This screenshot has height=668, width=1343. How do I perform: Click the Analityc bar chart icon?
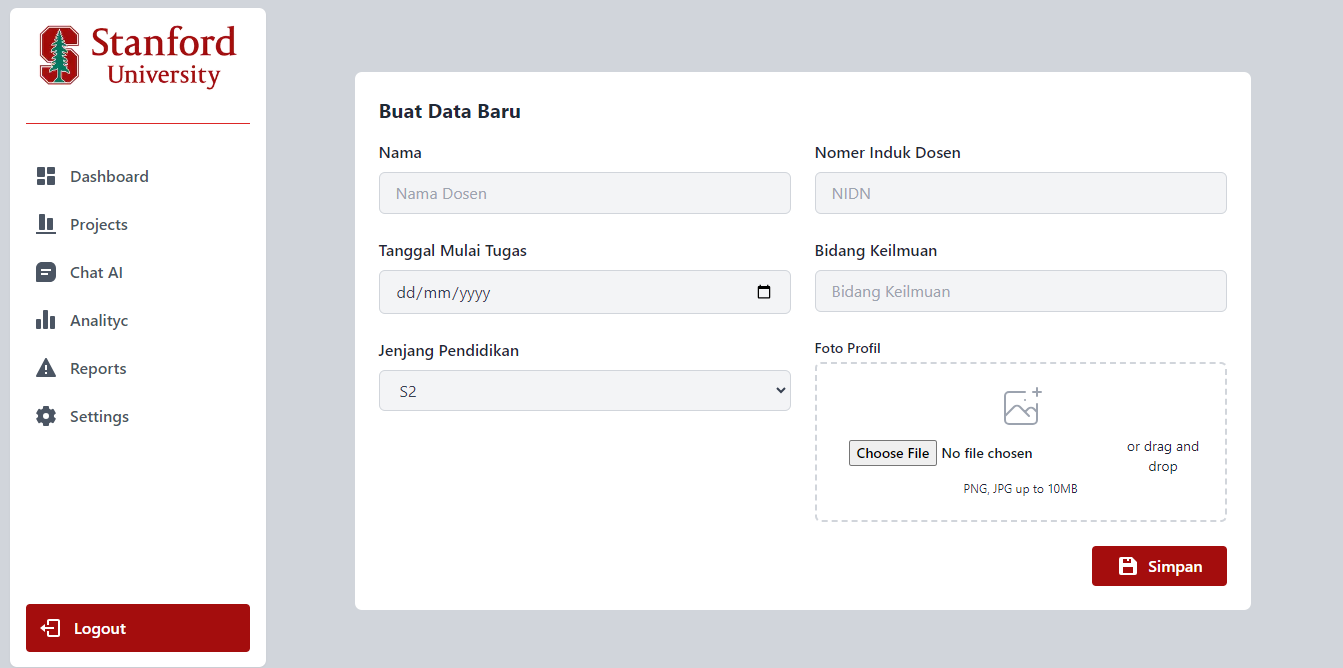tap(46, 321)
